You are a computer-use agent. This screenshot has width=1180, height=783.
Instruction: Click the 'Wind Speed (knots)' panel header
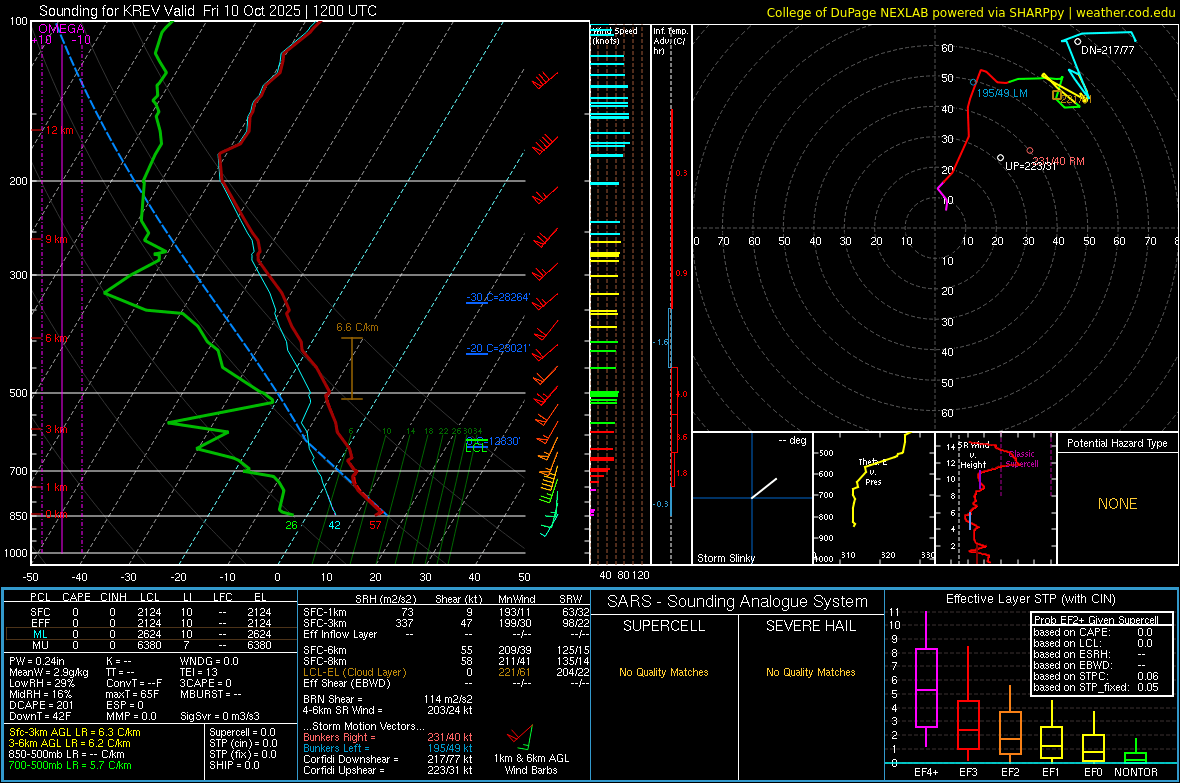coord(615,35)
